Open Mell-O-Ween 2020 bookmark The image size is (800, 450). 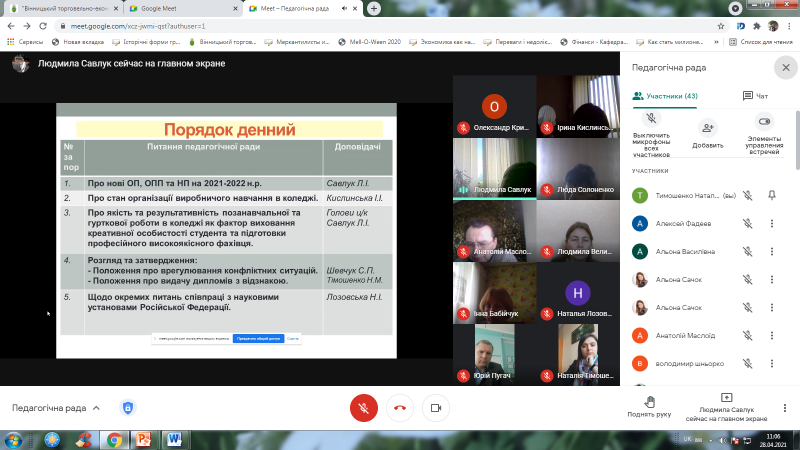[369, 42]
